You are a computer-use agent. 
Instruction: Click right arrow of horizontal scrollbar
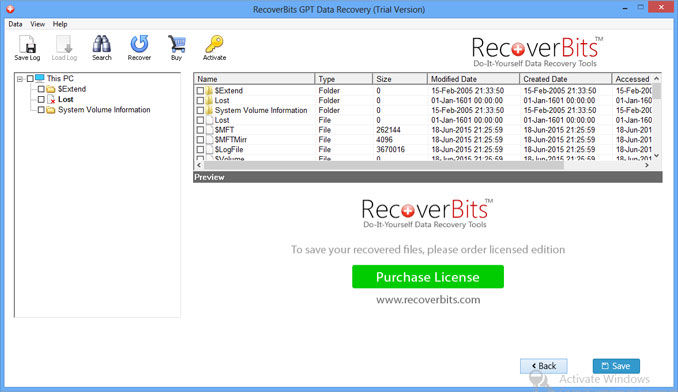pos(647,165)
